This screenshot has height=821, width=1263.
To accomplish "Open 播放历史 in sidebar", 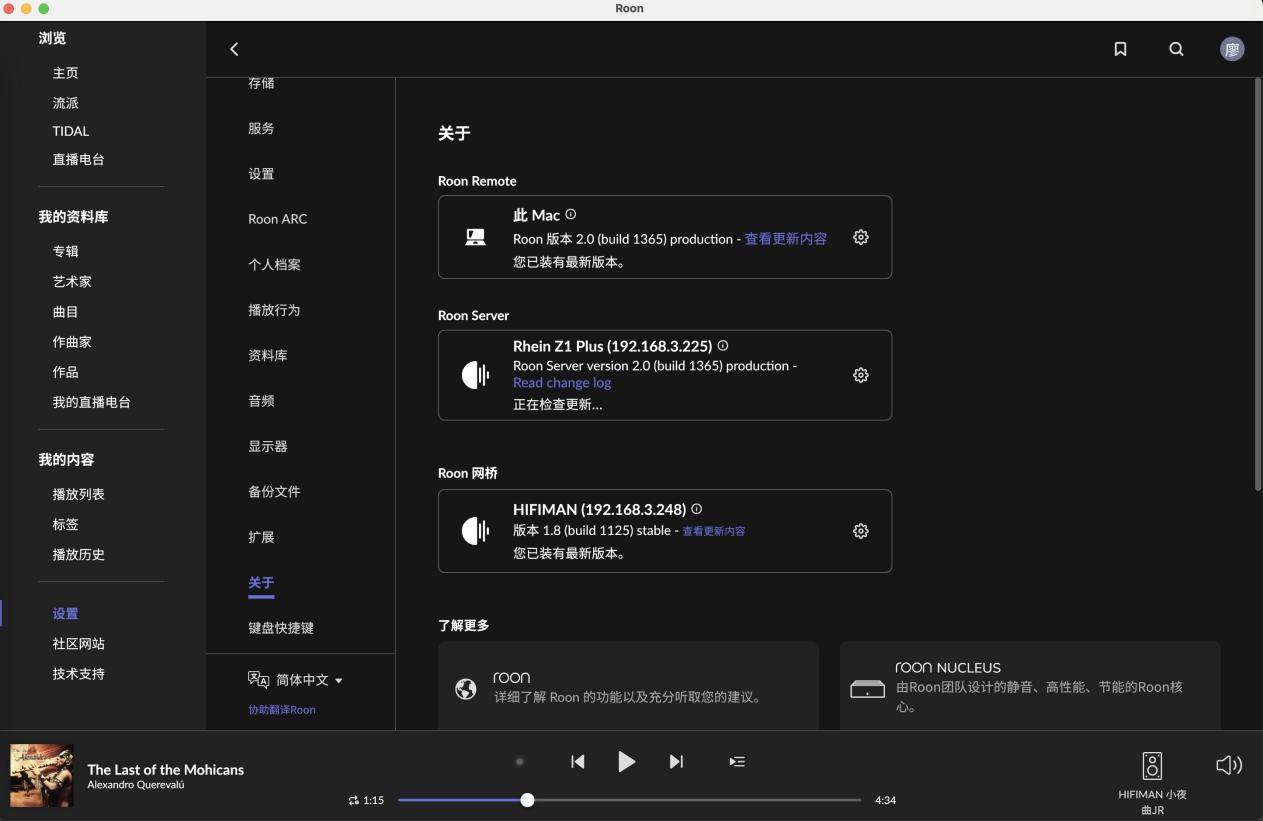I will [x=79, y=554].
